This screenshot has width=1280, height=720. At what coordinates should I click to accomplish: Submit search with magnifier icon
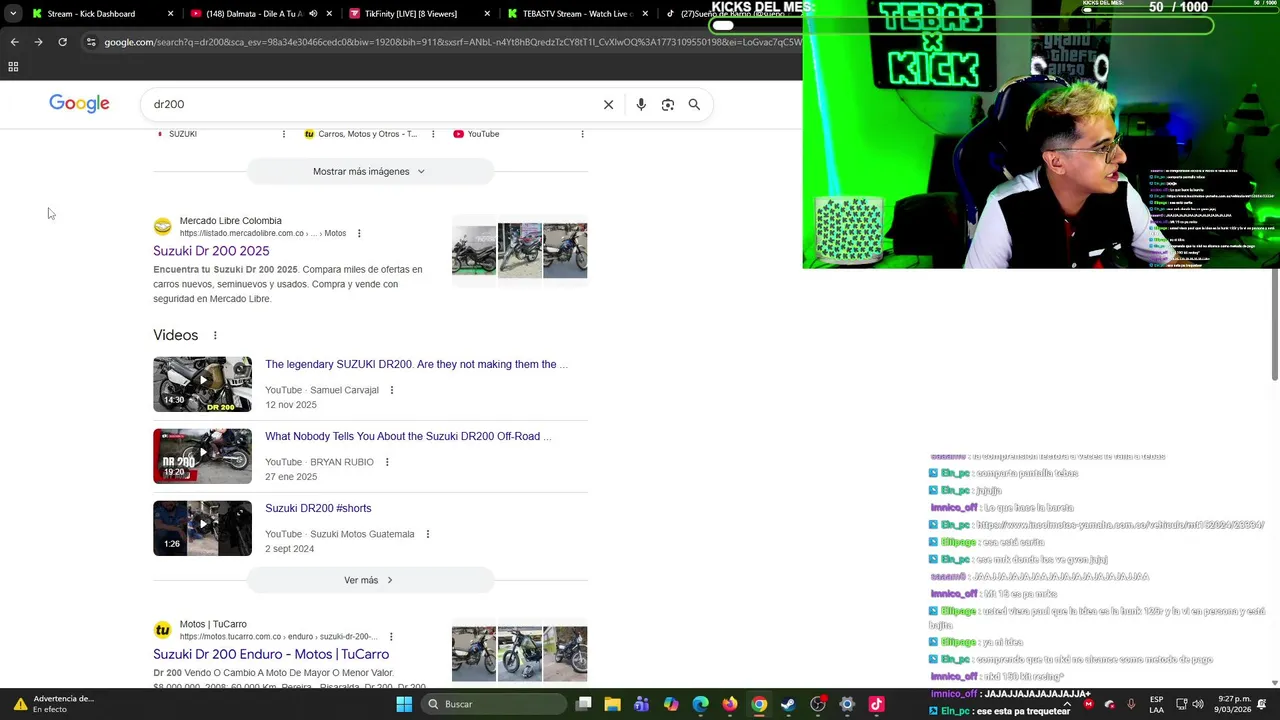[694, 104]
